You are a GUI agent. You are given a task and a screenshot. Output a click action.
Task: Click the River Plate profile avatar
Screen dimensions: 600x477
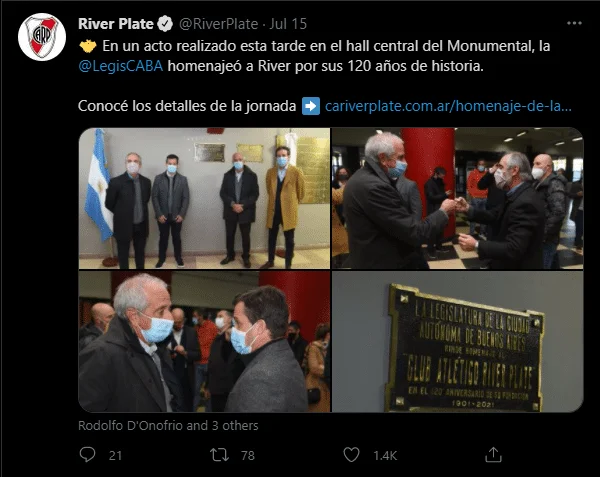tap(42, 37)
